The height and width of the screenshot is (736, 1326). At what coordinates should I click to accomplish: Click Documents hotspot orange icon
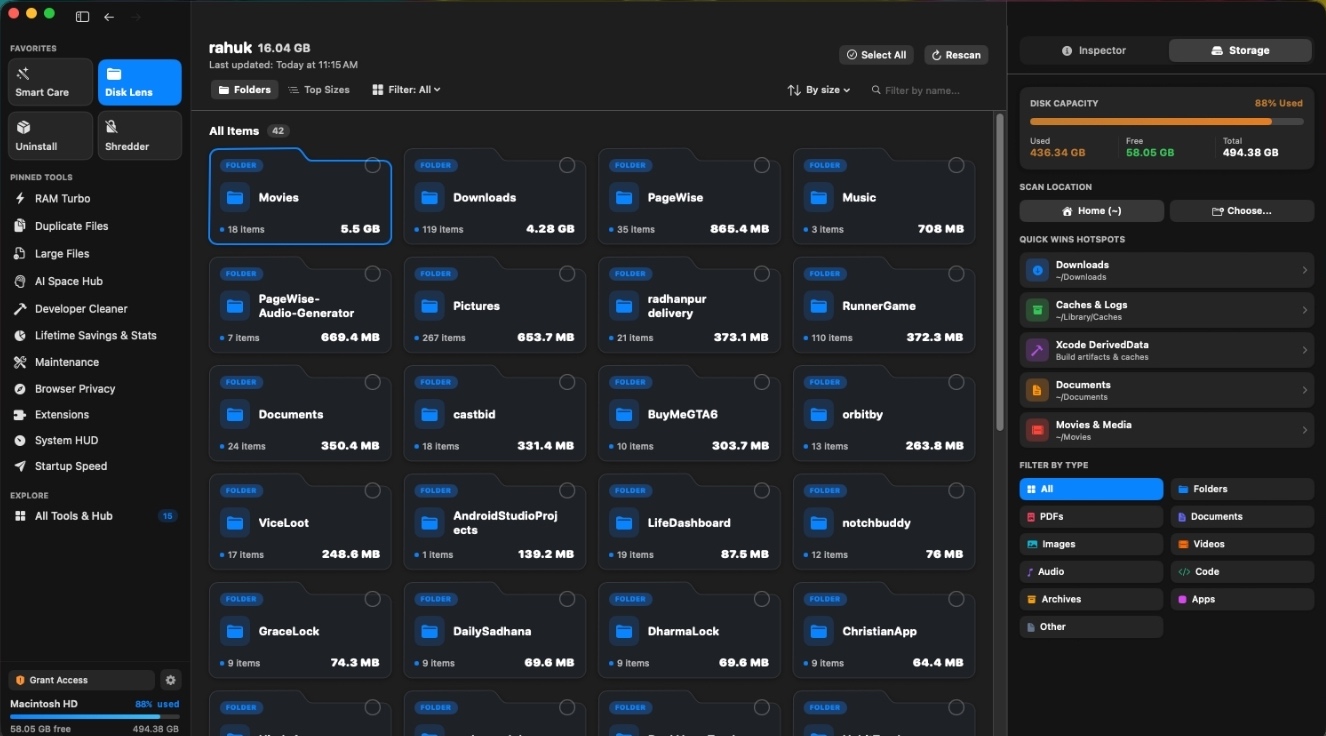pyautogui.click(x=1037, y=390)
